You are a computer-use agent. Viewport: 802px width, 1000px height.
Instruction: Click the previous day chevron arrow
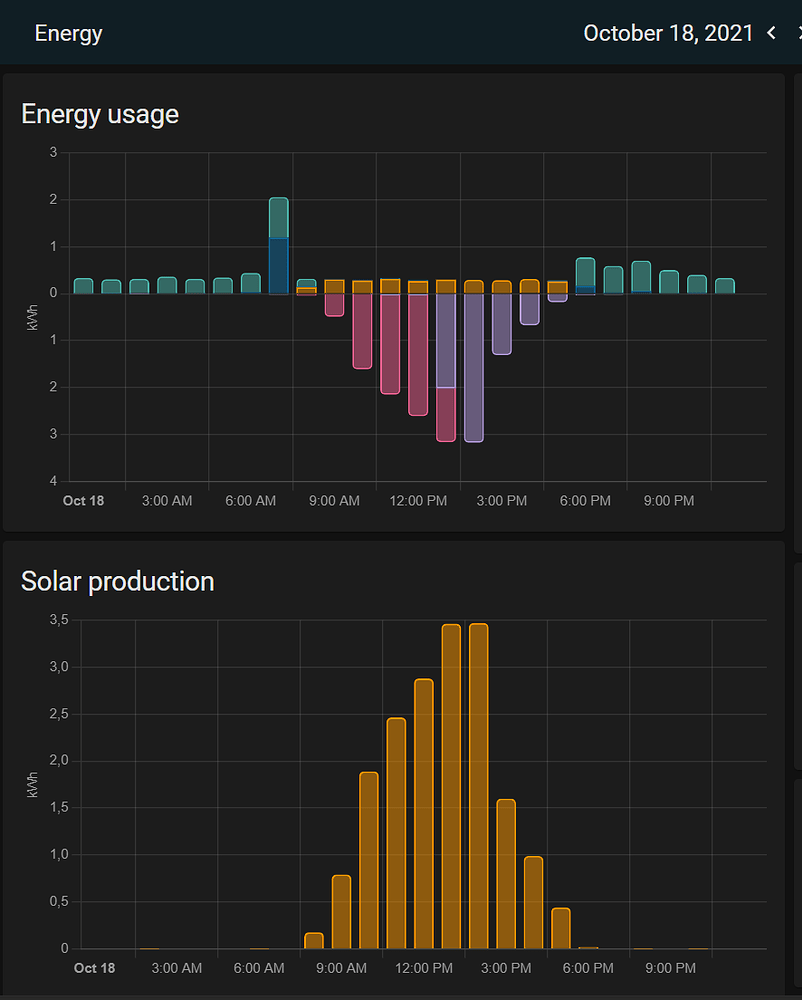click(x=771, y=33)
